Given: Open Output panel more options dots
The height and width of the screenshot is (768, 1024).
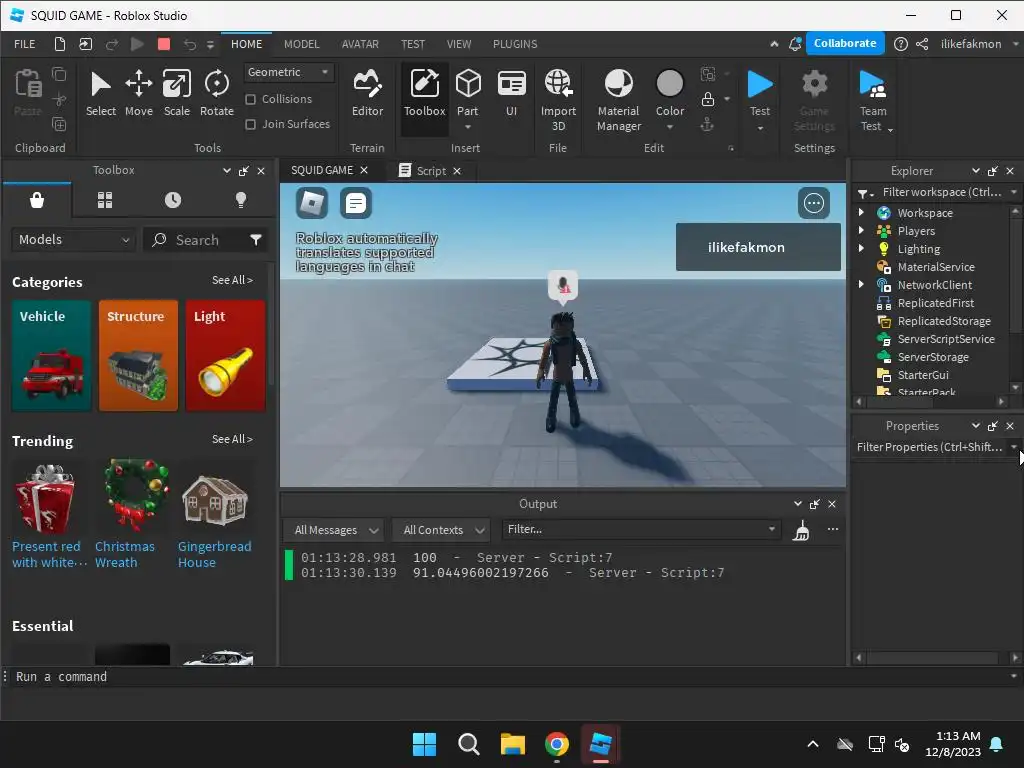Looking at the screenshot, I should (833, 530).
